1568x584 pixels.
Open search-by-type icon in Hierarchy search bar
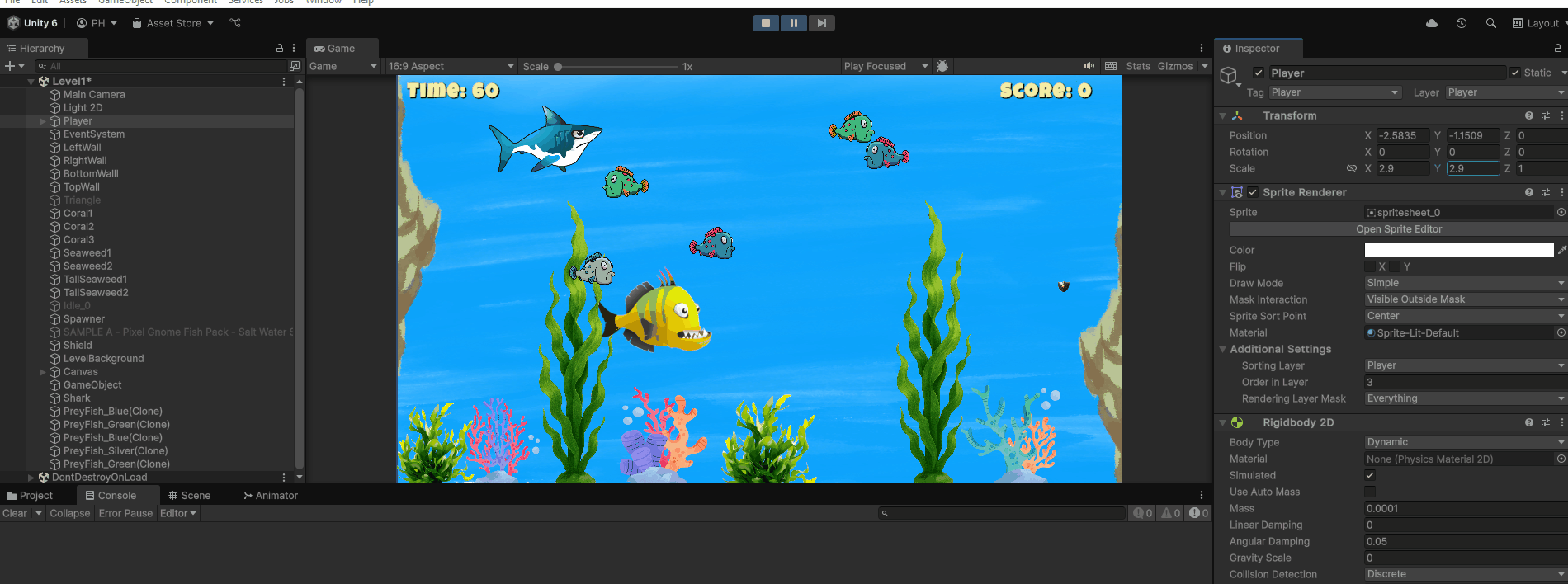pos(295,66)
